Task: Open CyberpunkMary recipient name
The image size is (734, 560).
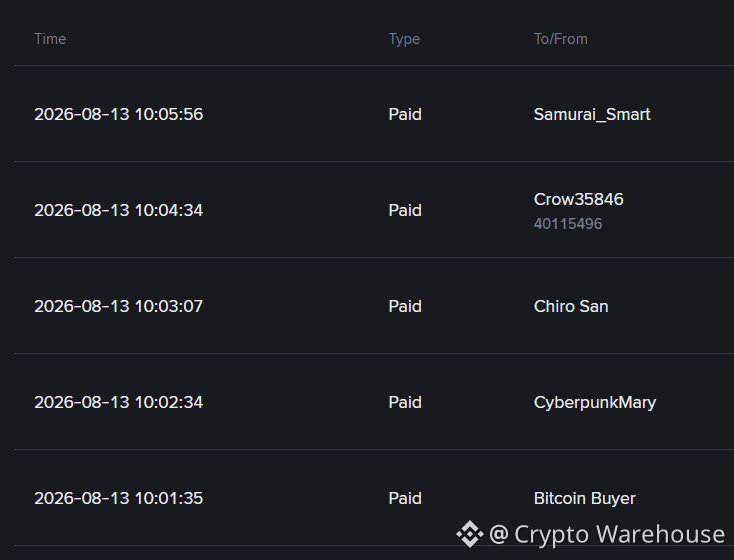Action: click(x=595, y=403)
